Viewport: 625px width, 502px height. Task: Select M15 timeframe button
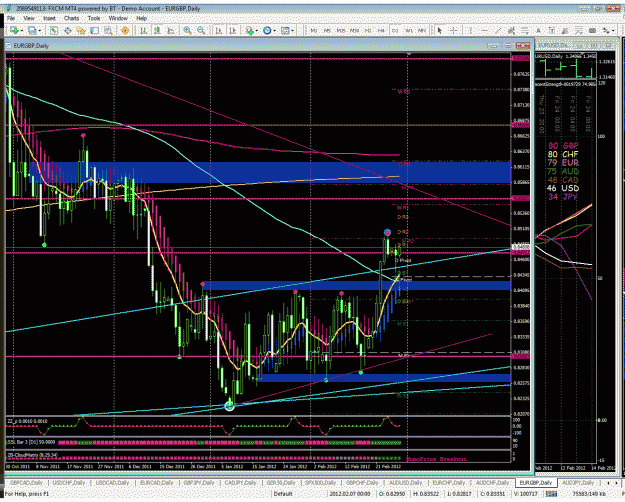(341, 30)
